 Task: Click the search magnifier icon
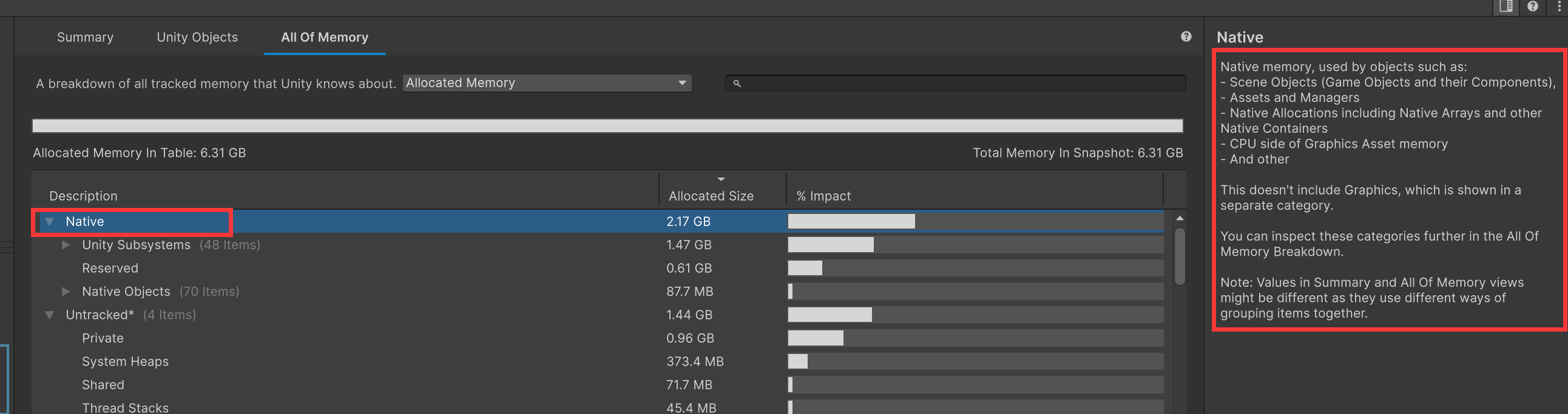(737, 83)
